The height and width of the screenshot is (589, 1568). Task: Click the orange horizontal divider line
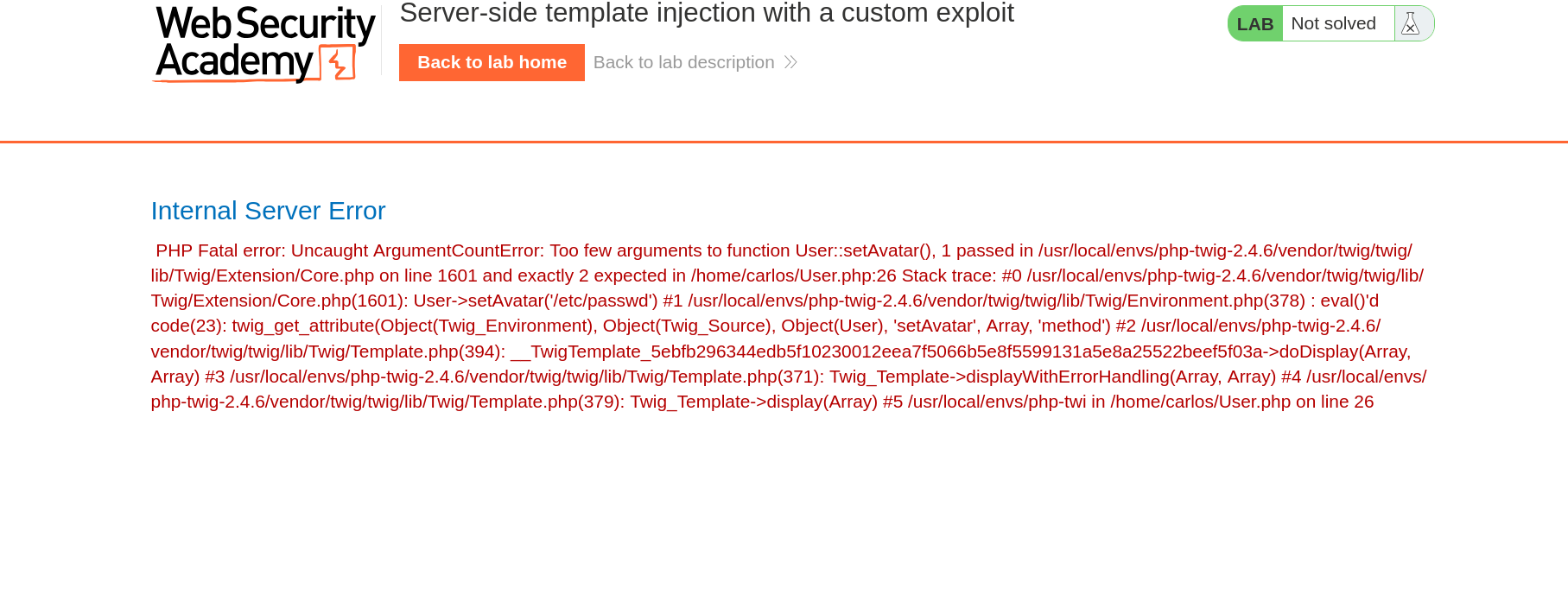[784, 142]
